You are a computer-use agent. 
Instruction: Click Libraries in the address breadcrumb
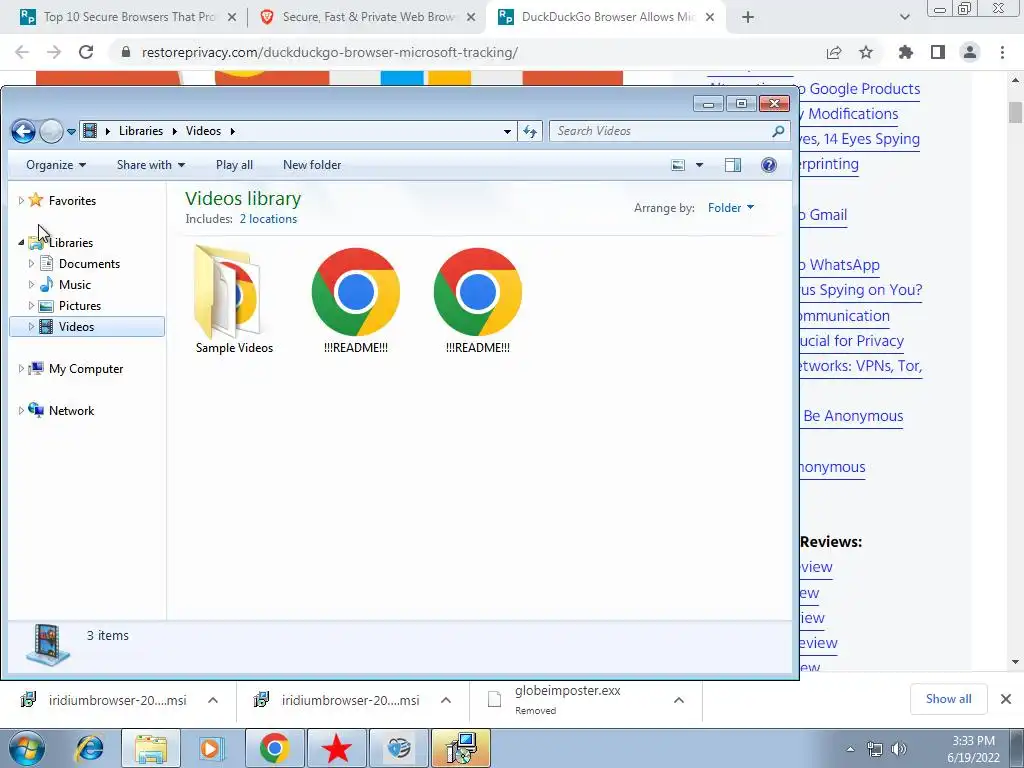pos(140,131)
